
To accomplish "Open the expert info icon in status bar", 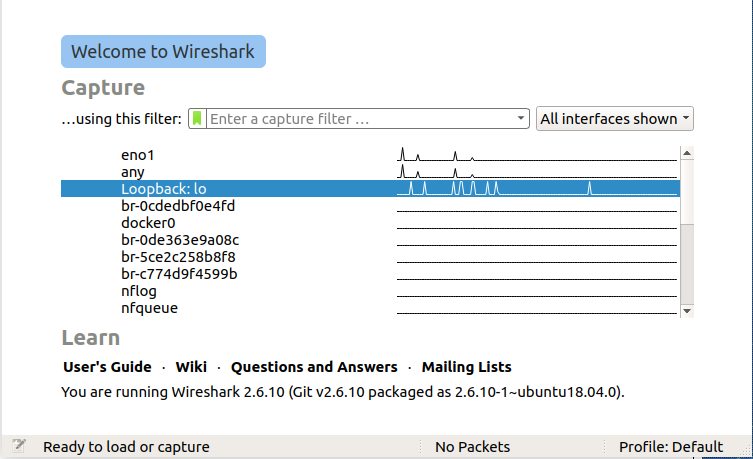I will 19,446.
